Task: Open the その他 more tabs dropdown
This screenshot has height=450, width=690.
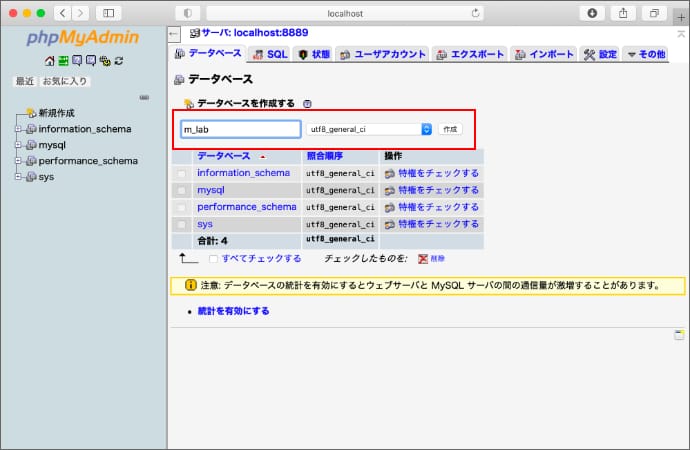Action: click(646, 54)
